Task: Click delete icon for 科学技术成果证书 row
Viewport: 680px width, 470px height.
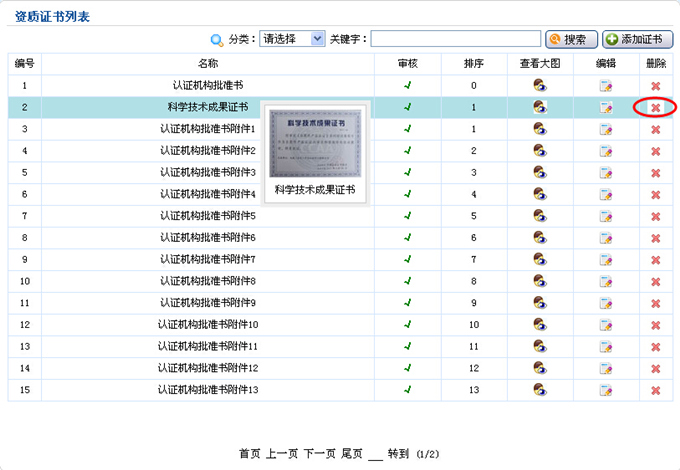Action: [x=655, y=108]
